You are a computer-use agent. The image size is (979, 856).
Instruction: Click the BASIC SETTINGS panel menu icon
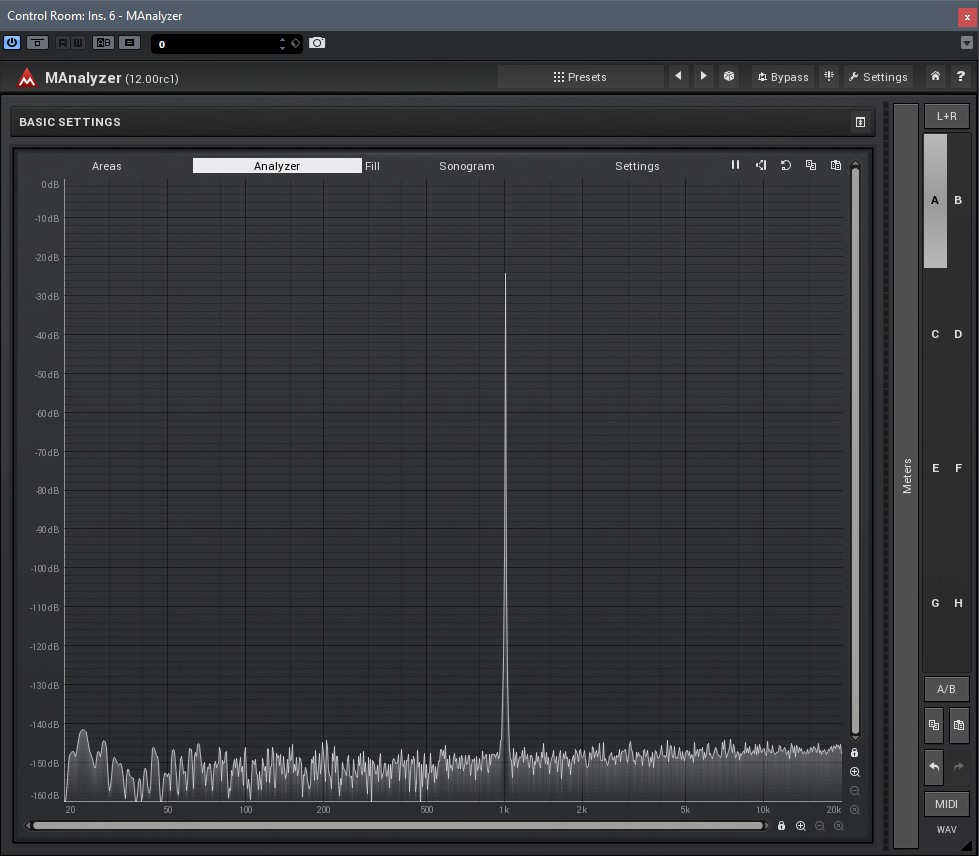click(x=860, y=122)
